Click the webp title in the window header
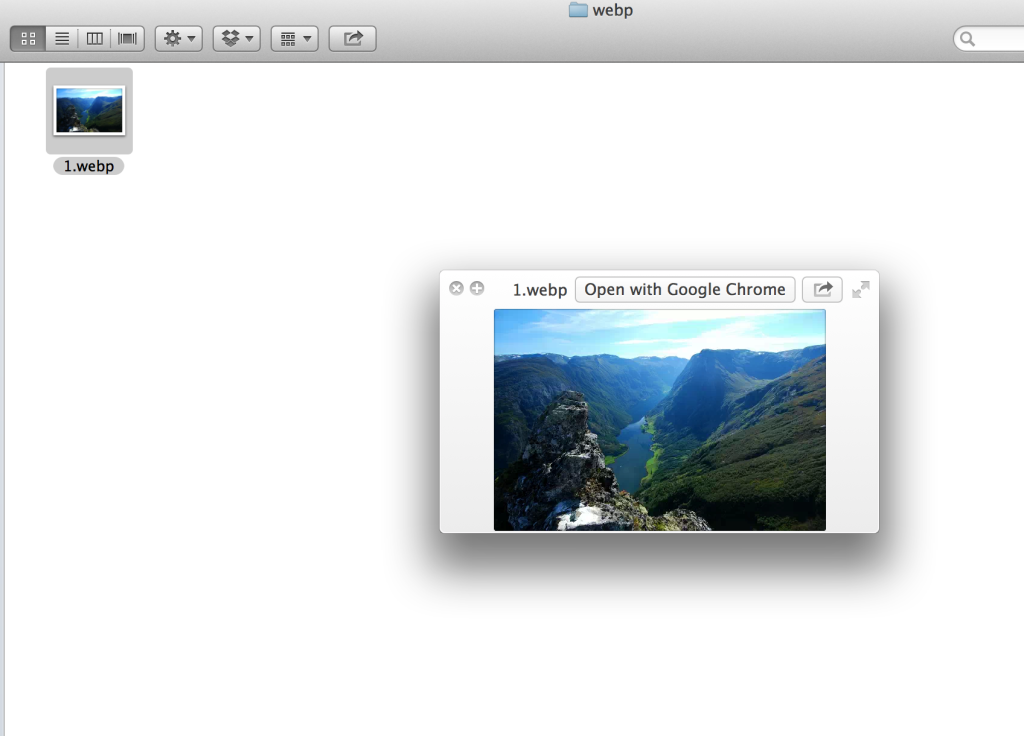 pos(614,10)
